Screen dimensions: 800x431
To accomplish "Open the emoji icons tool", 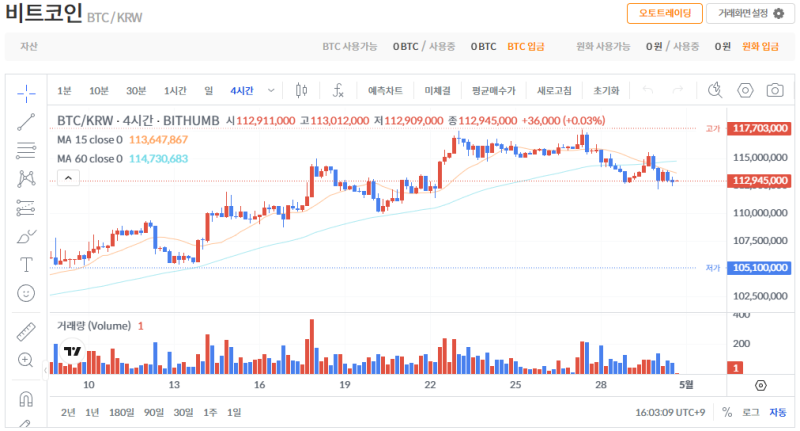I will tap(26, 293).
